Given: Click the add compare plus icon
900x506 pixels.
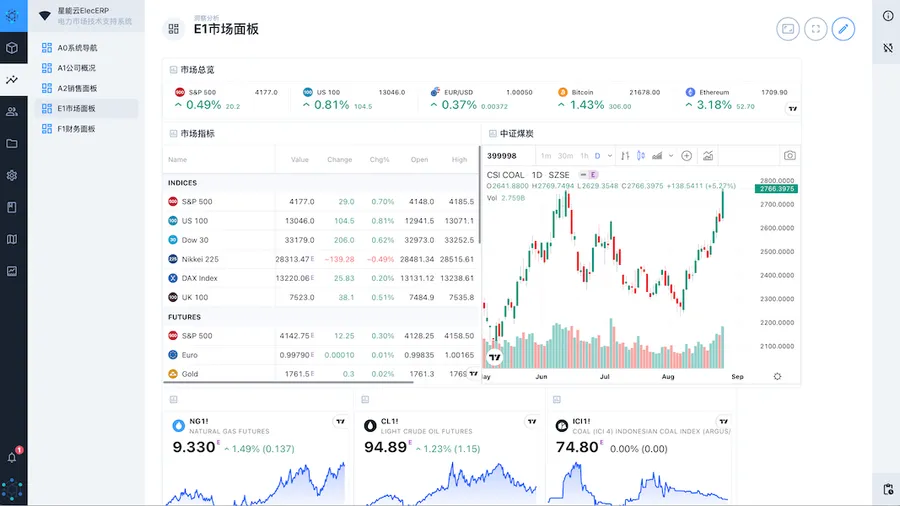Looking at the screenshot, I should 686,155.
